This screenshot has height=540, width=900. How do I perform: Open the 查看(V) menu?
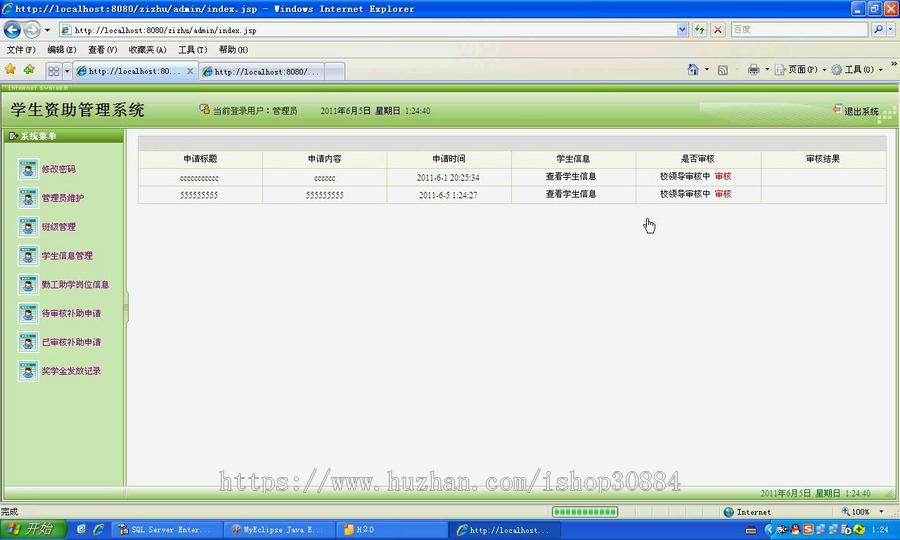coord(103,50)
